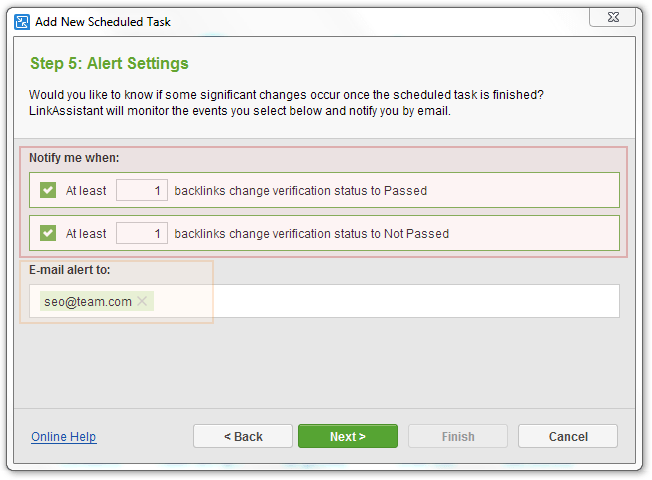Click the backlinks change to Not Passed text
The height and width of the screenshot is (480, 652).
[x=311, y=234]
